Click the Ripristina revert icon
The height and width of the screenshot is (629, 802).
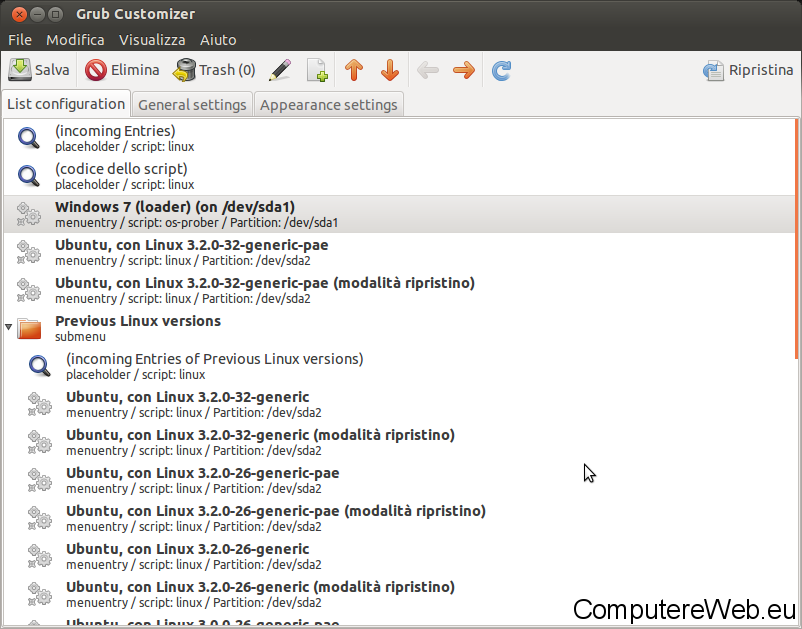pyautogui.click(x=714, y=71)
